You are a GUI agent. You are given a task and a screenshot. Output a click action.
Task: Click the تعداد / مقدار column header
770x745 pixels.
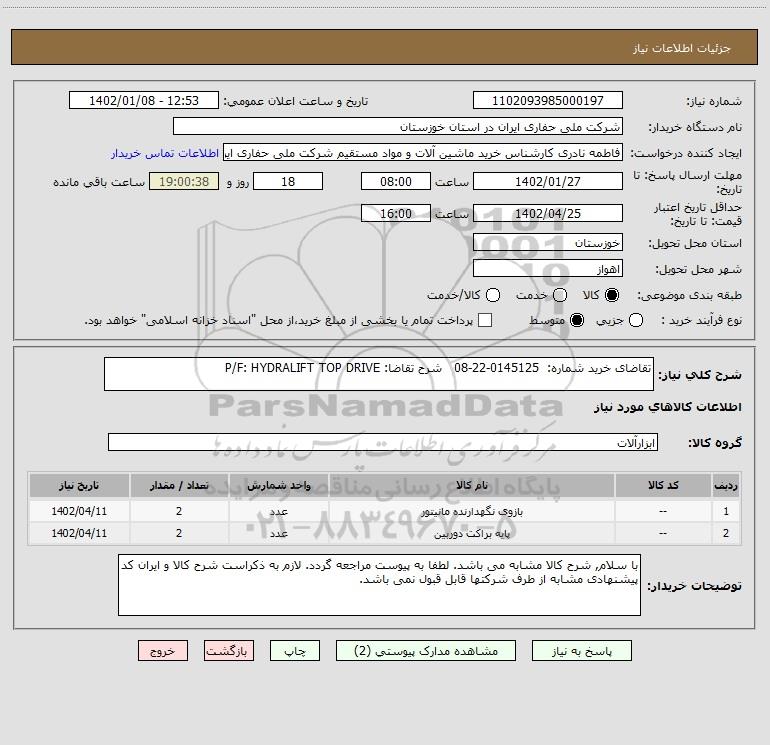coord(179,485)
